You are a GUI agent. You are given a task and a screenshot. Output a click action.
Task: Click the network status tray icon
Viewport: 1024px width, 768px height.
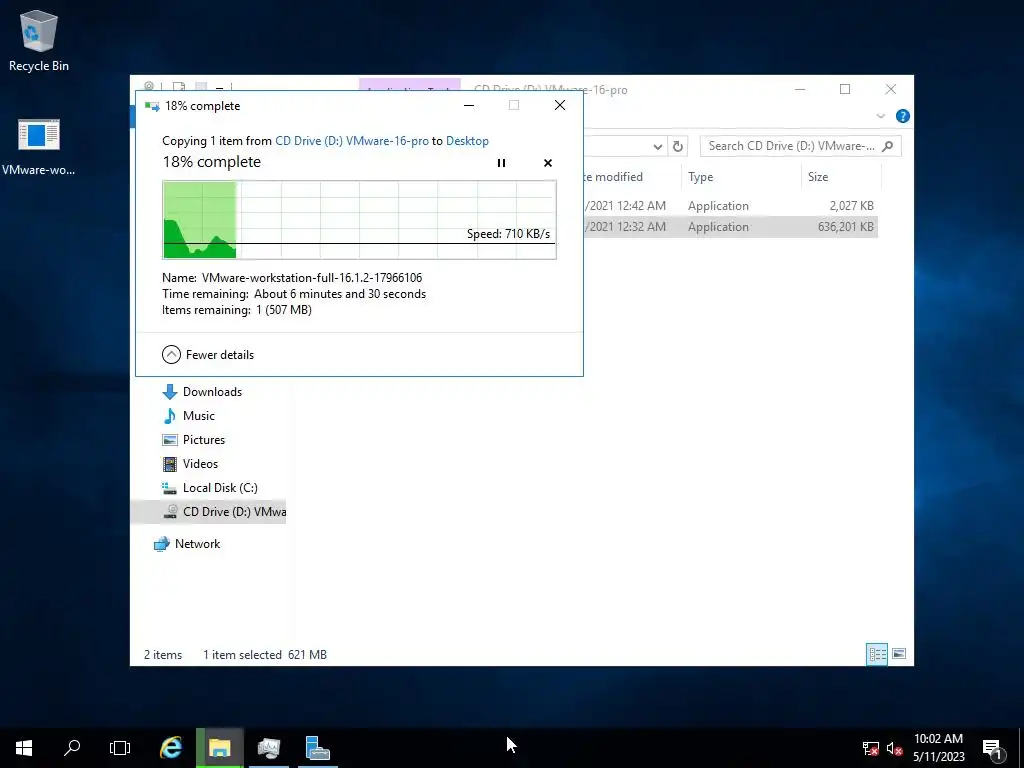(x=871, y=748)
